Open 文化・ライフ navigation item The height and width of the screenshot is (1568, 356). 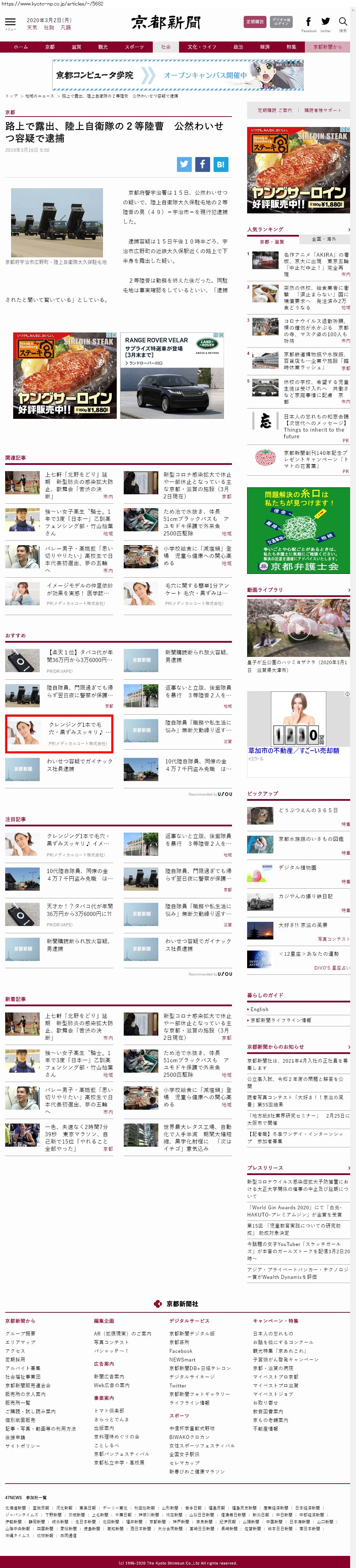click(202, 47)
